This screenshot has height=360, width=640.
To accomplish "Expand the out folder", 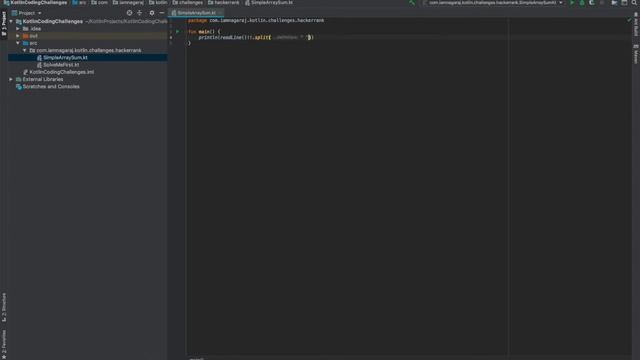I will click(x=18, y=36).
